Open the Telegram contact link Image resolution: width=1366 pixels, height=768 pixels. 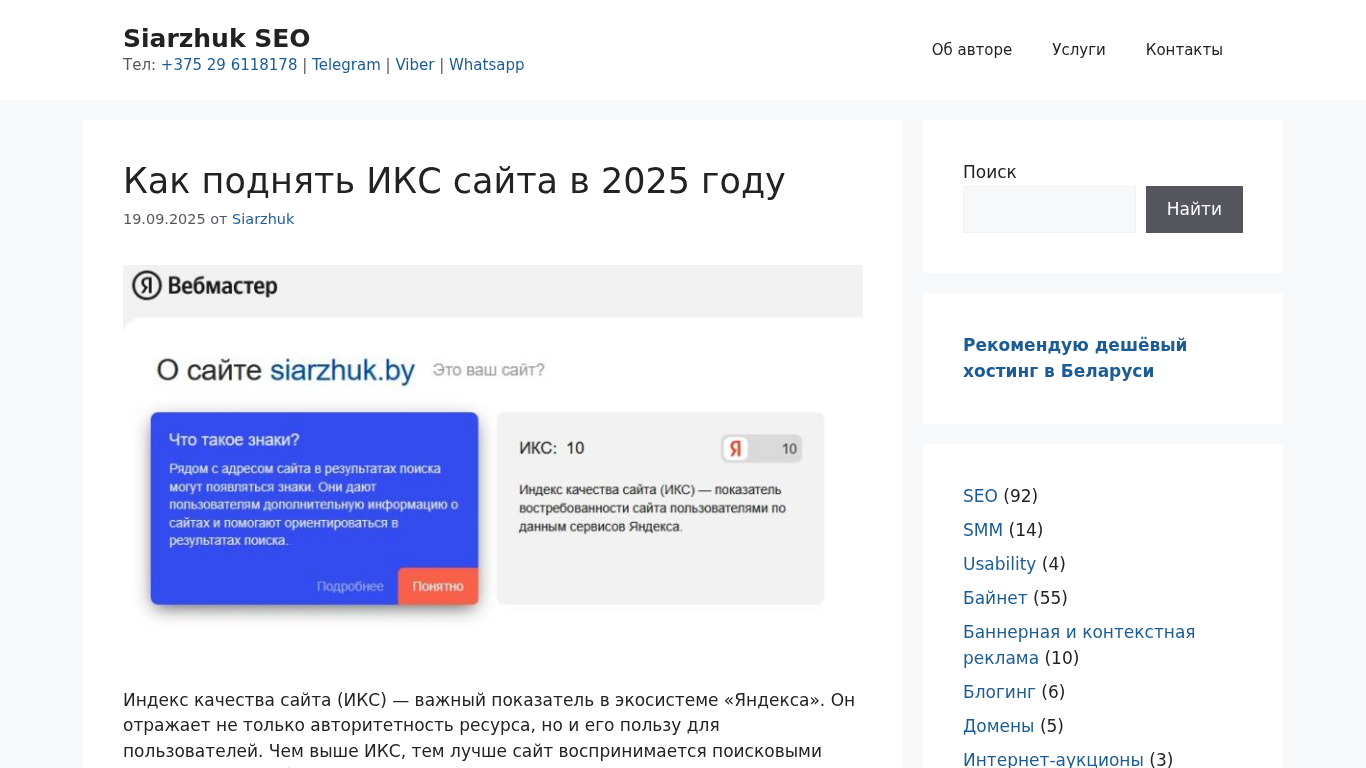[x=346, y=65]
